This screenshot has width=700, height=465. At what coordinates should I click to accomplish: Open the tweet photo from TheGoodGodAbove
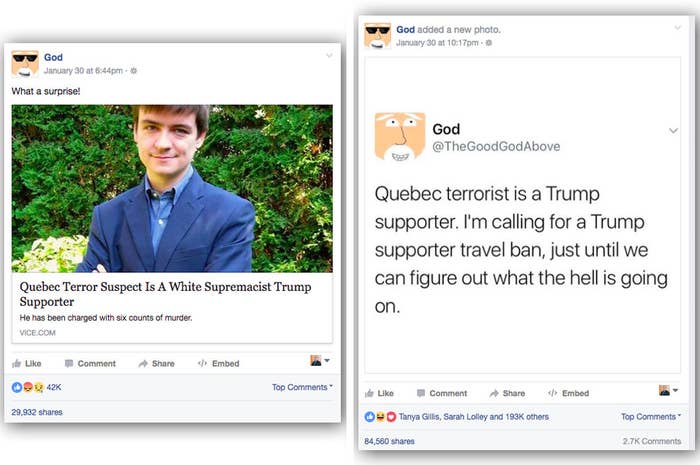(523, 215)
